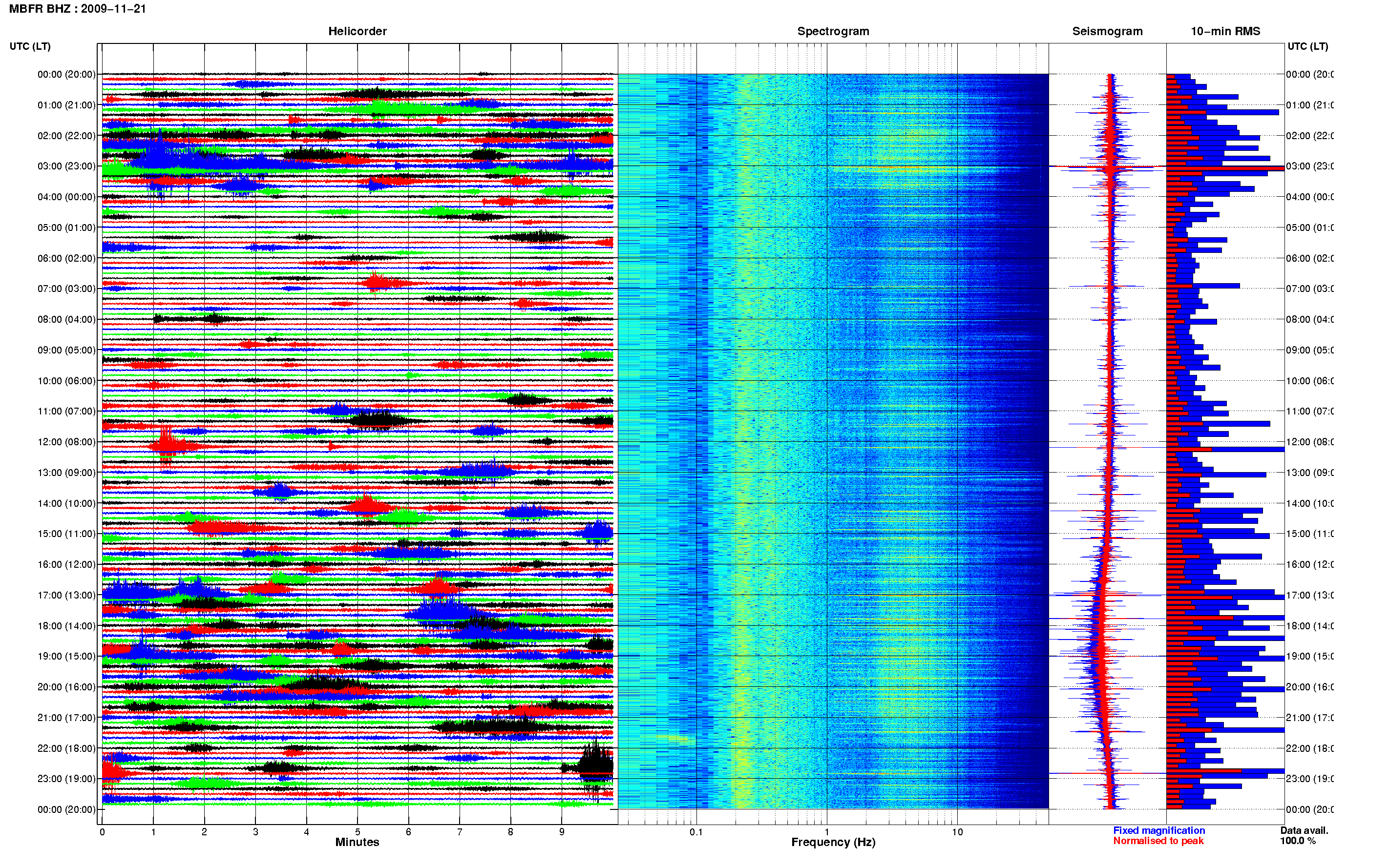1389x868 pixels.
Task: Click the Minutes axis tick label "5"
Action: pyautogui.click(x=358, y=832)
